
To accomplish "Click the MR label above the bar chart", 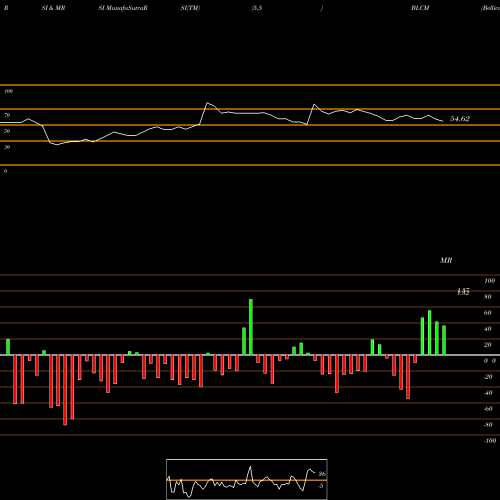I will [x=446, y=260].
